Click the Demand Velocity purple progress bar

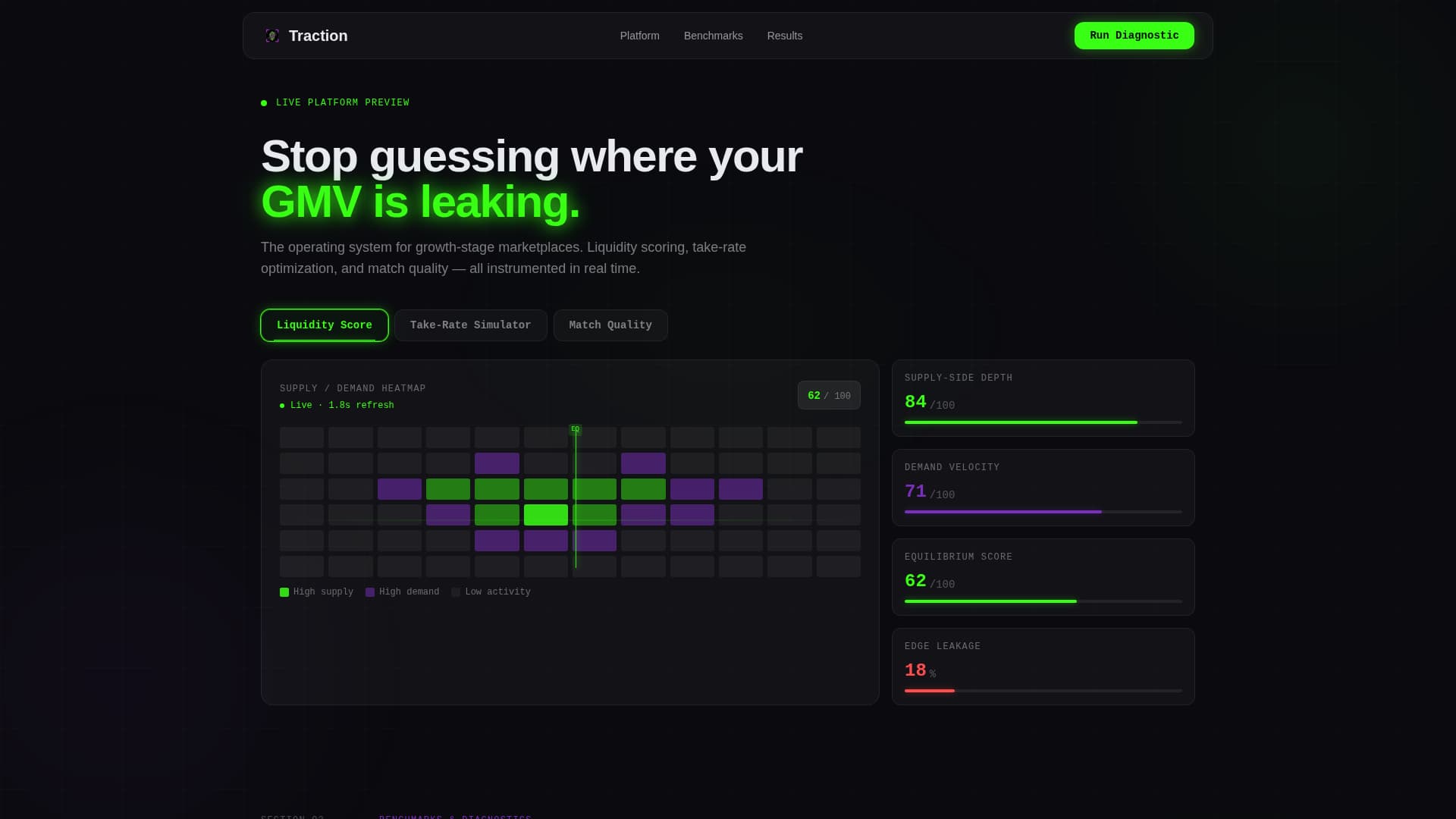(1003, 512)
